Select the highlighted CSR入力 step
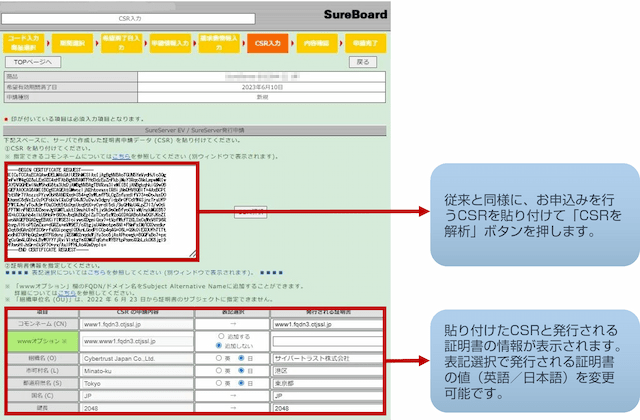Viewport: 640px width, 420px height. pyautogui.click(x=268, y=43)
